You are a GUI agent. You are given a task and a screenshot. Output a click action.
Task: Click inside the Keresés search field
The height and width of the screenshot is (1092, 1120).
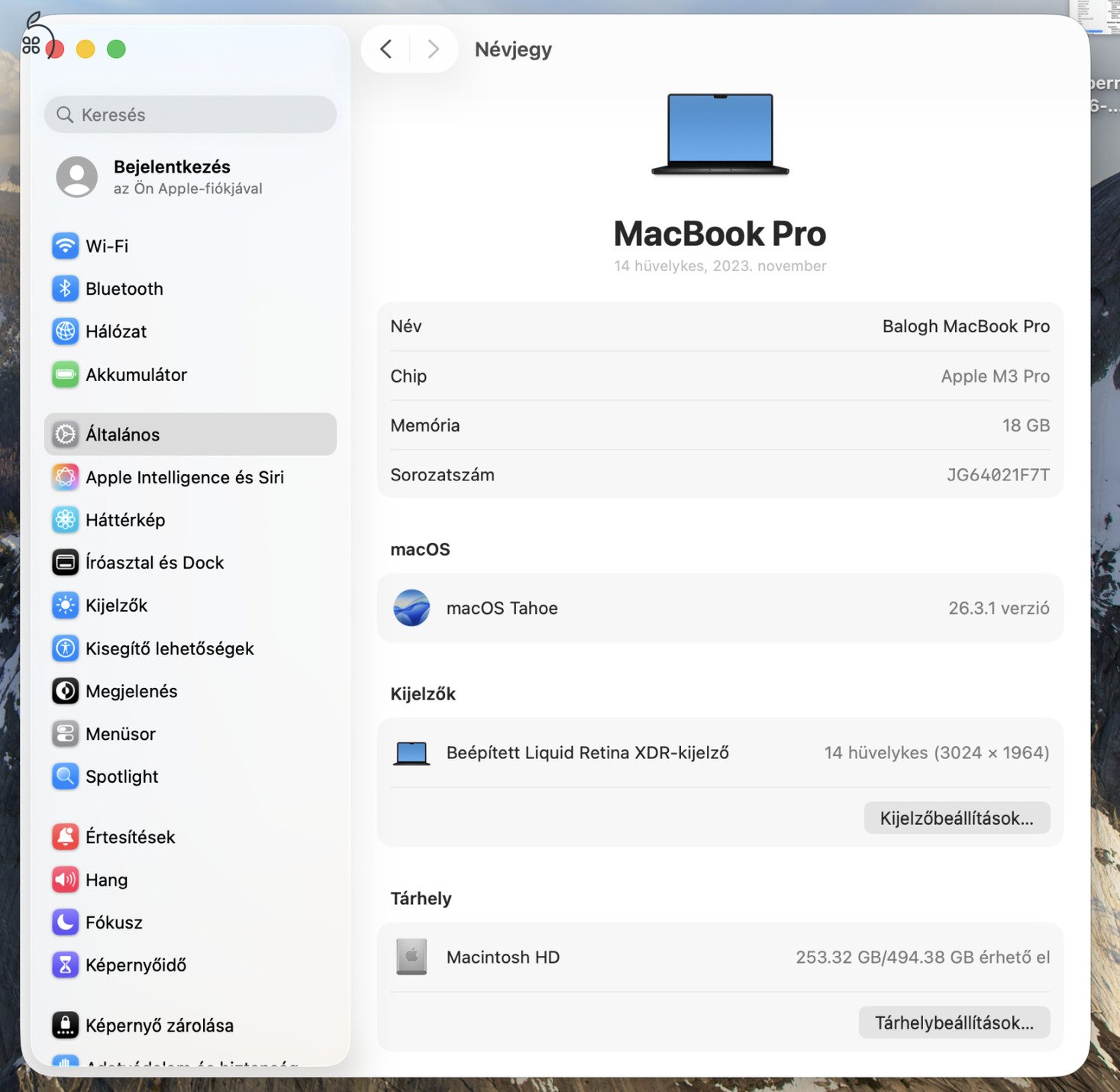click(189, 115)
